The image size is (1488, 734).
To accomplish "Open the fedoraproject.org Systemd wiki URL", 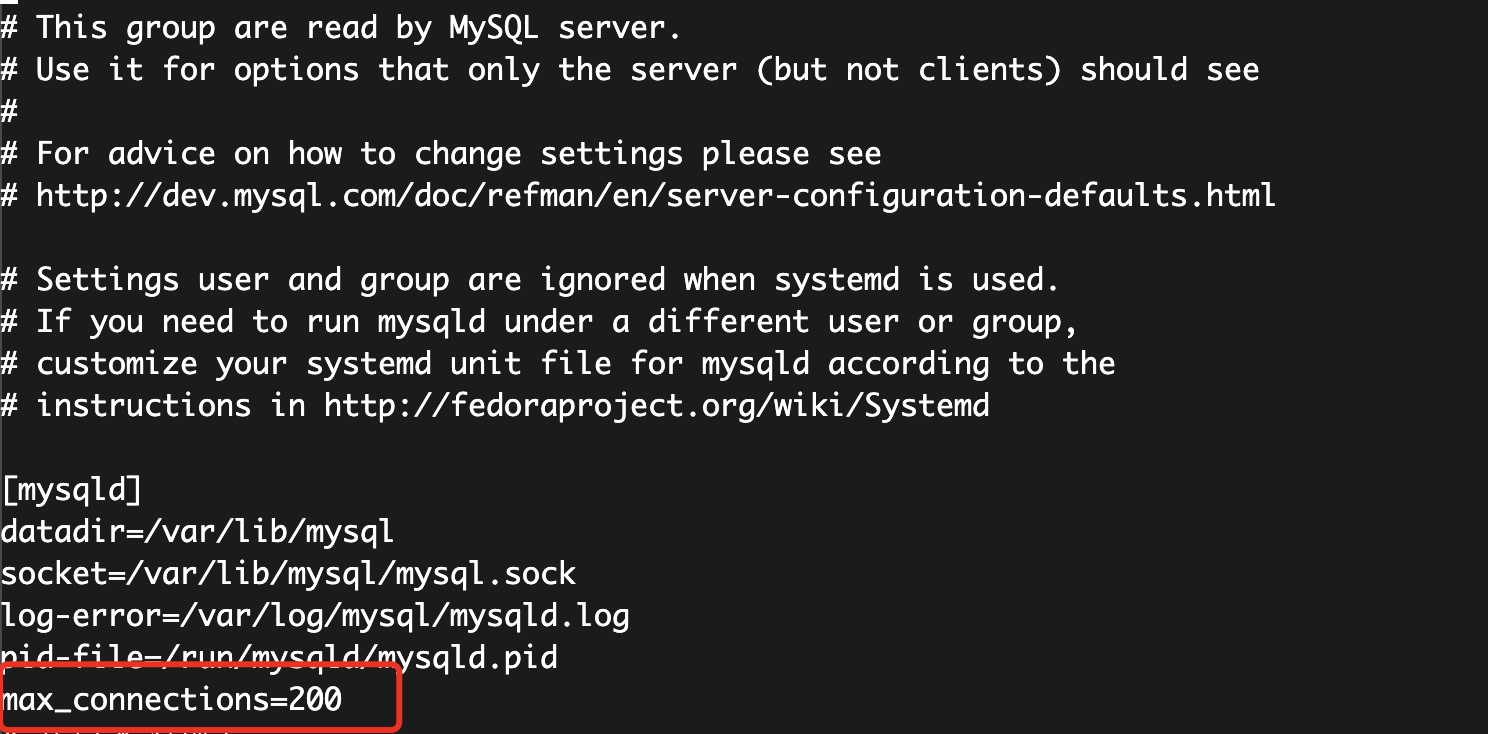I will point(657,405).
